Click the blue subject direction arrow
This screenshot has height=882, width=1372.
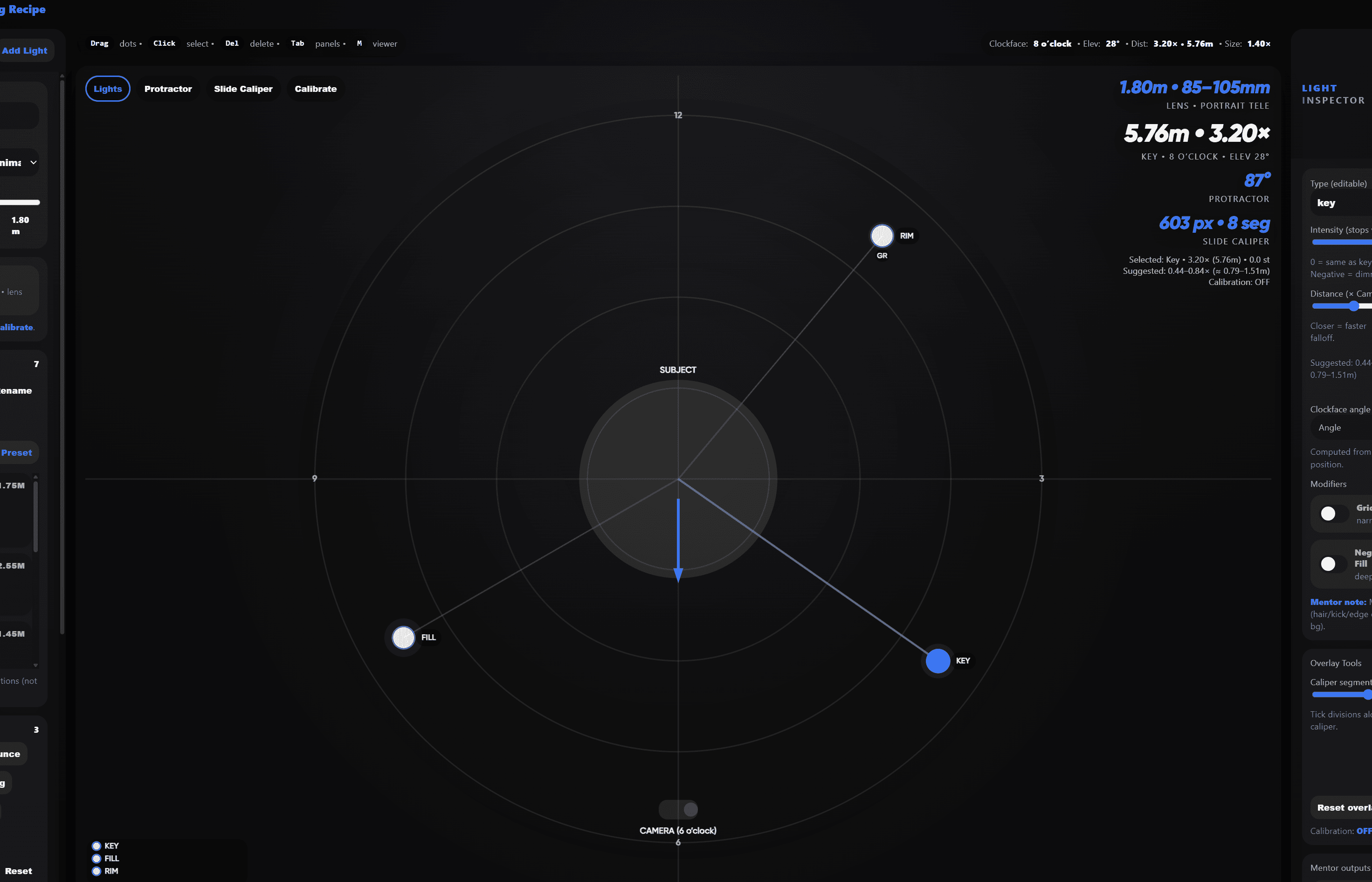(678, 538)
